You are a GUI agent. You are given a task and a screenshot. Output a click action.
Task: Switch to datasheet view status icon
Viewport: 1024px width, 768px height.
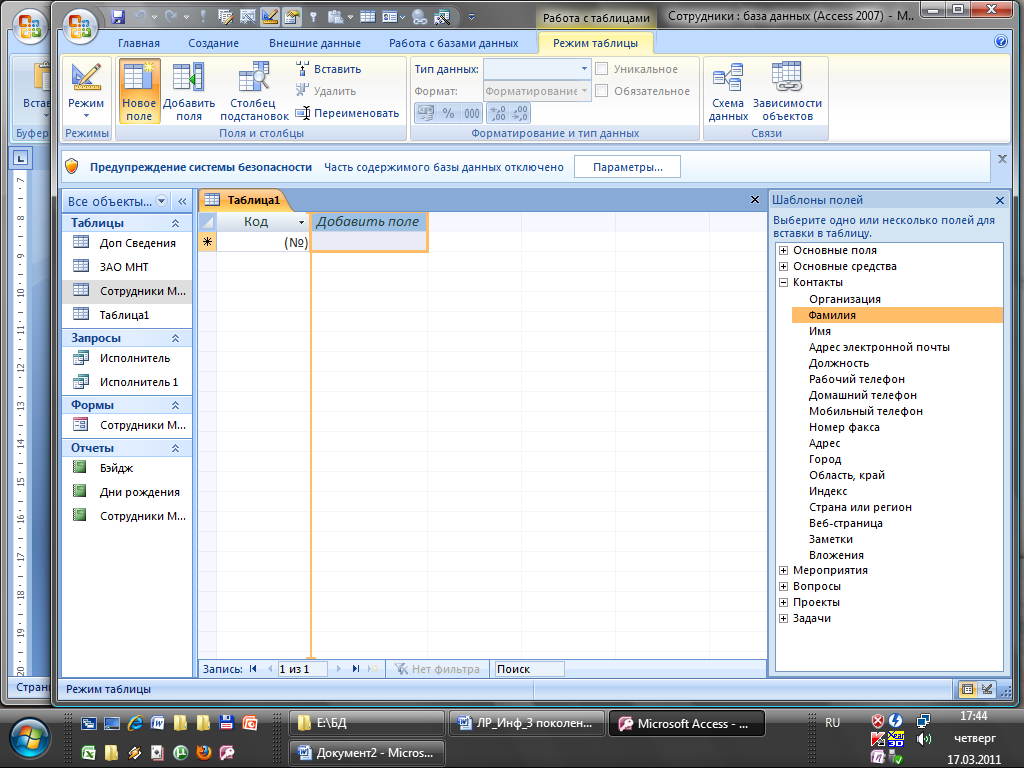[968, 689]
